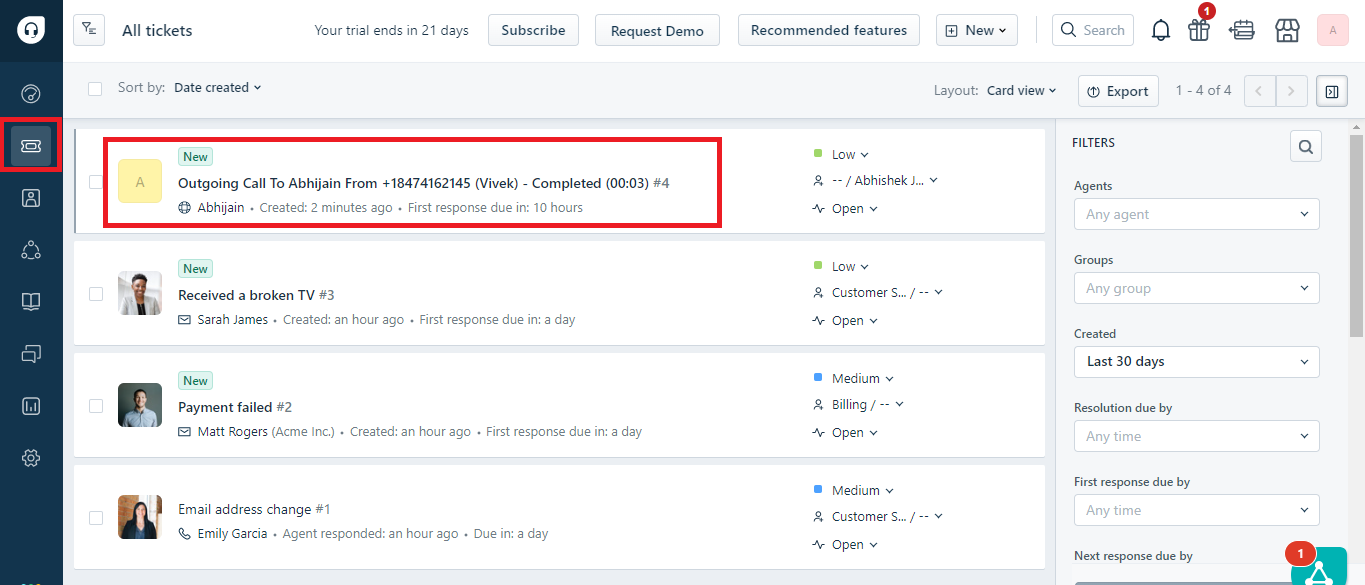Change Open status on ticket #4

(845, 209)
